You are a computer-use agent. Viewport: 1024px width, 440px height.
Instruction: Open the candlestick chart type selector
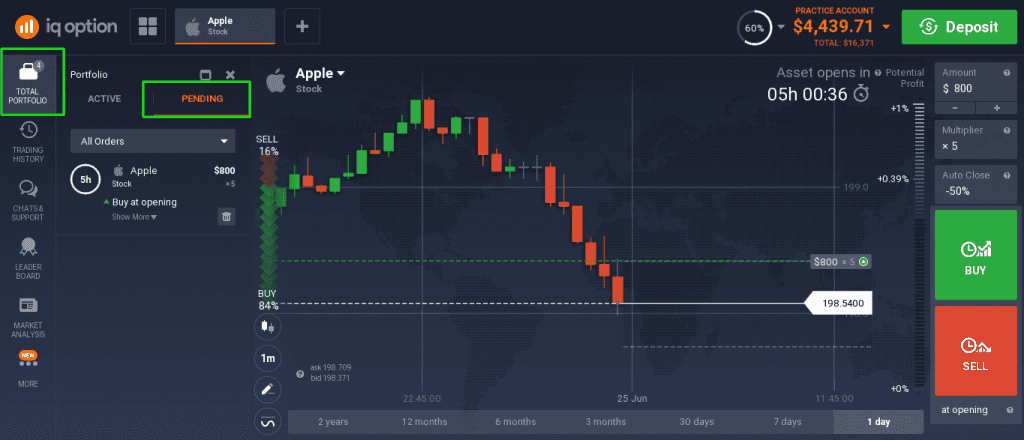(268, 326)
